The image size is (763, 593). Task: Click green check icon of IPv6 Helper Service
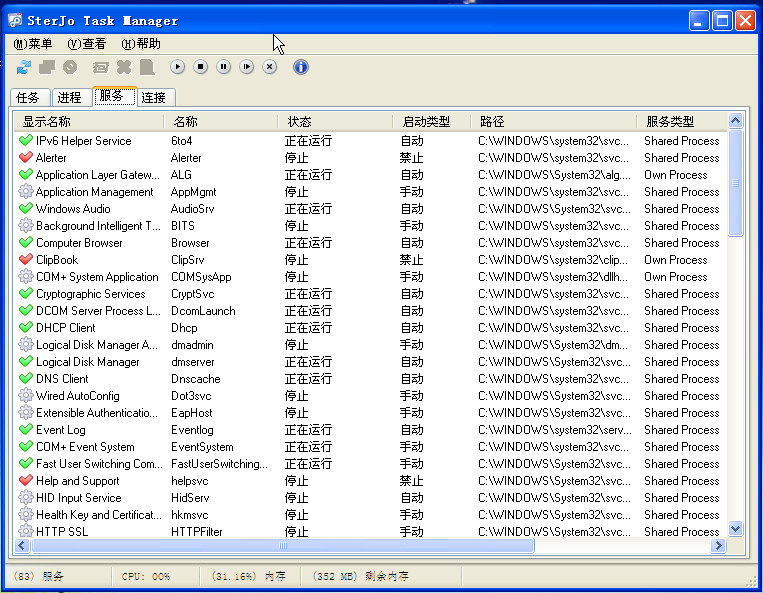tap(26, 141)
